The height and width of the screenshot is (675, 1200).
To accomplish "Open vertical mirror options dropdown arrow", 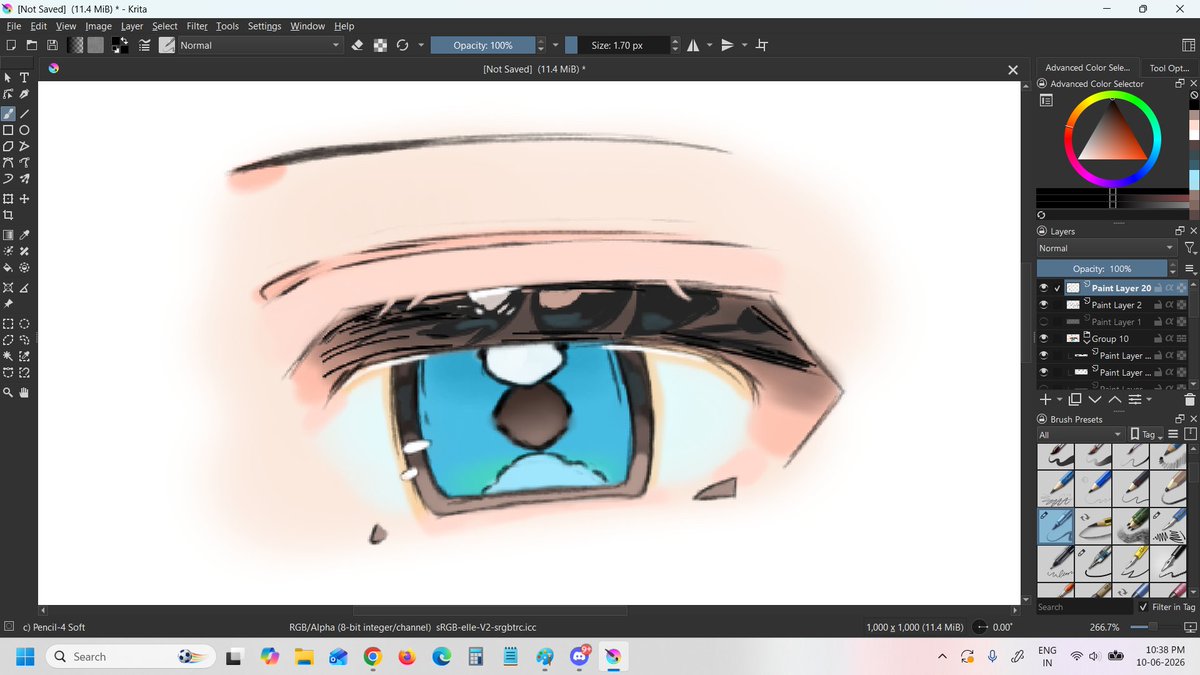I will (744, 45).
